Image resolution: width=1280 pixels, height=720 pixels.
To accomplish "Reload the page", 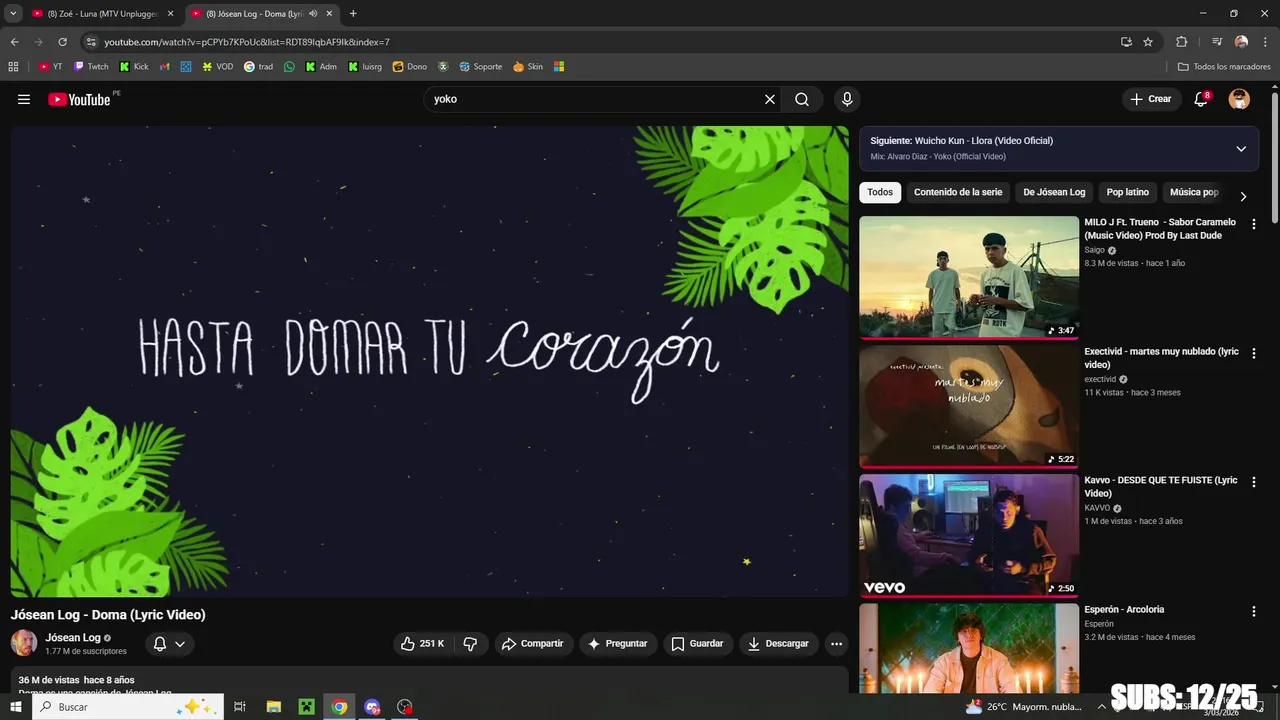I will [62, 42].
